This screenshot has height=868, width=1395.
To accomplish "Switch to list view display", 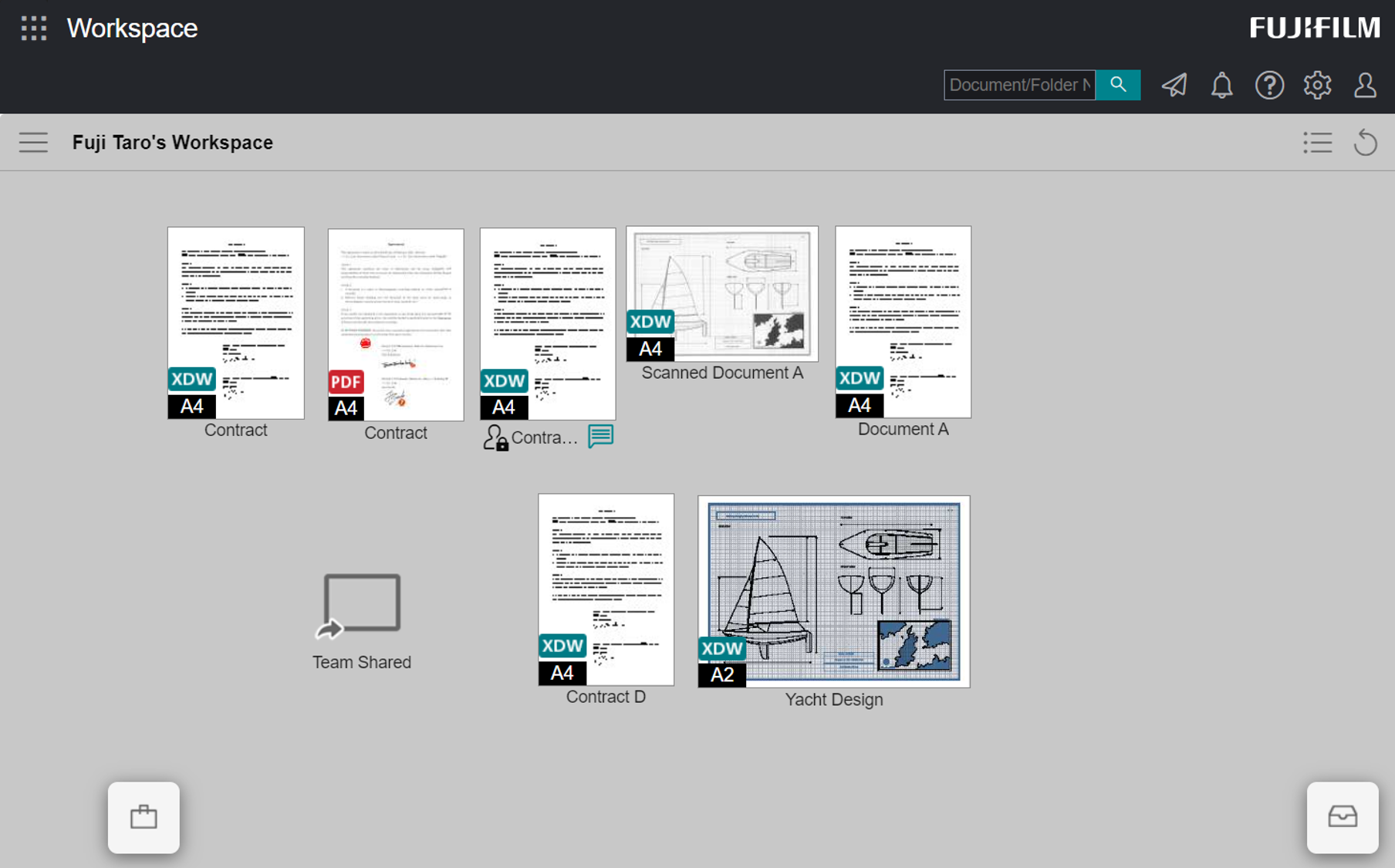I will pyautogui.click(x=1317, y=143).
